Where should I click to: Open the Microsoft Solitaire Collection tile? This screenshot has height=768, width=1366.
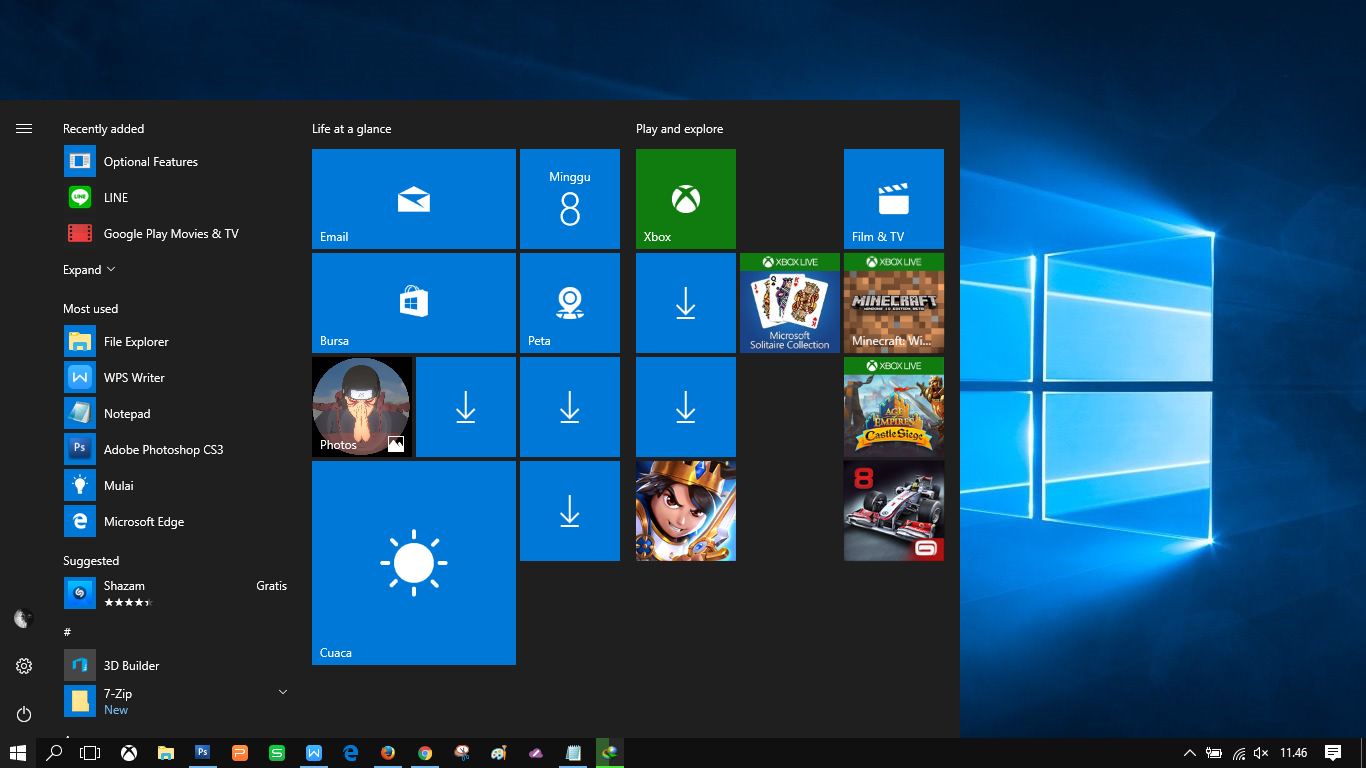[790, 303]
